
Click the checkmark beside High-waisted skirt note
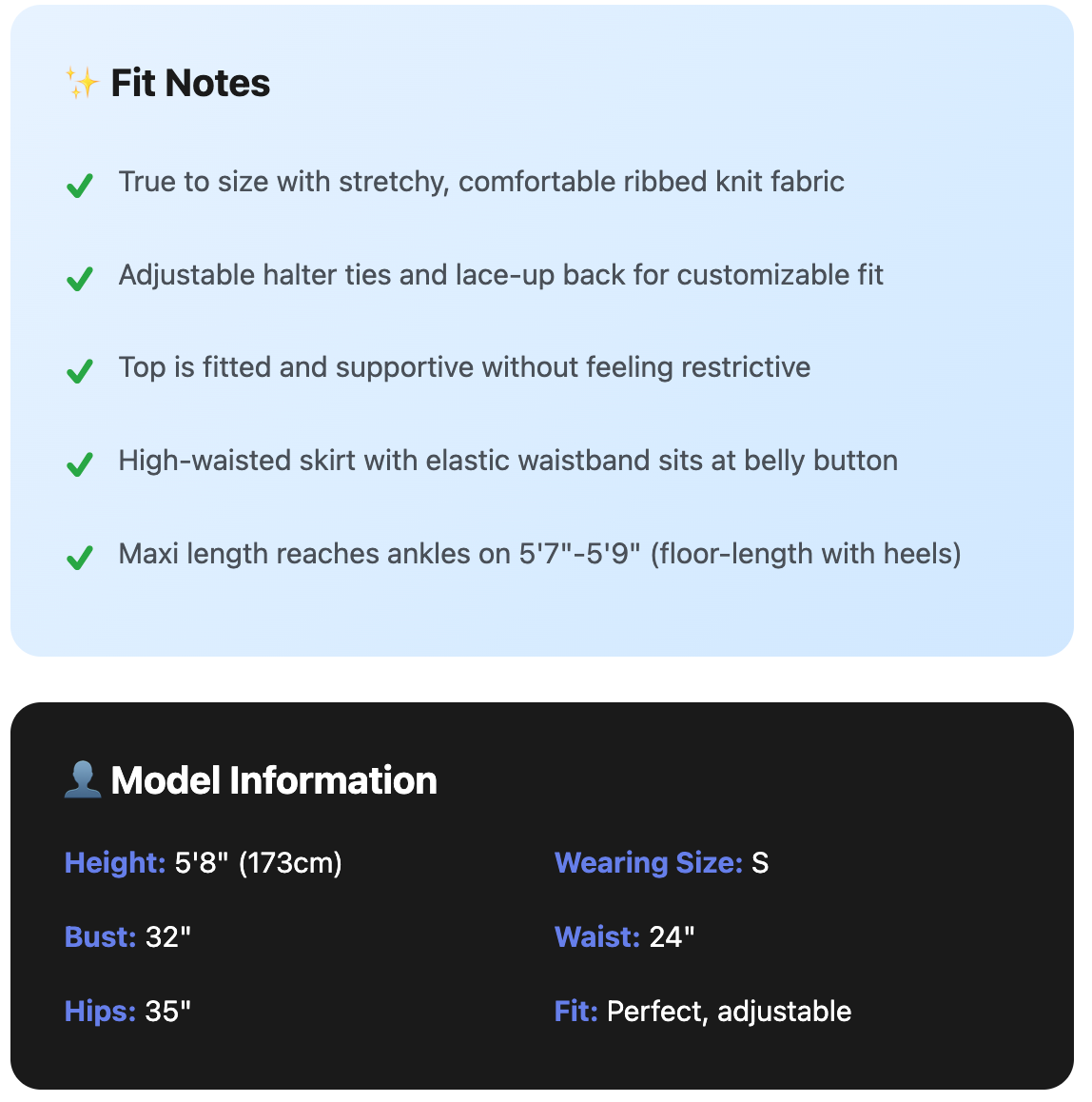80,463
